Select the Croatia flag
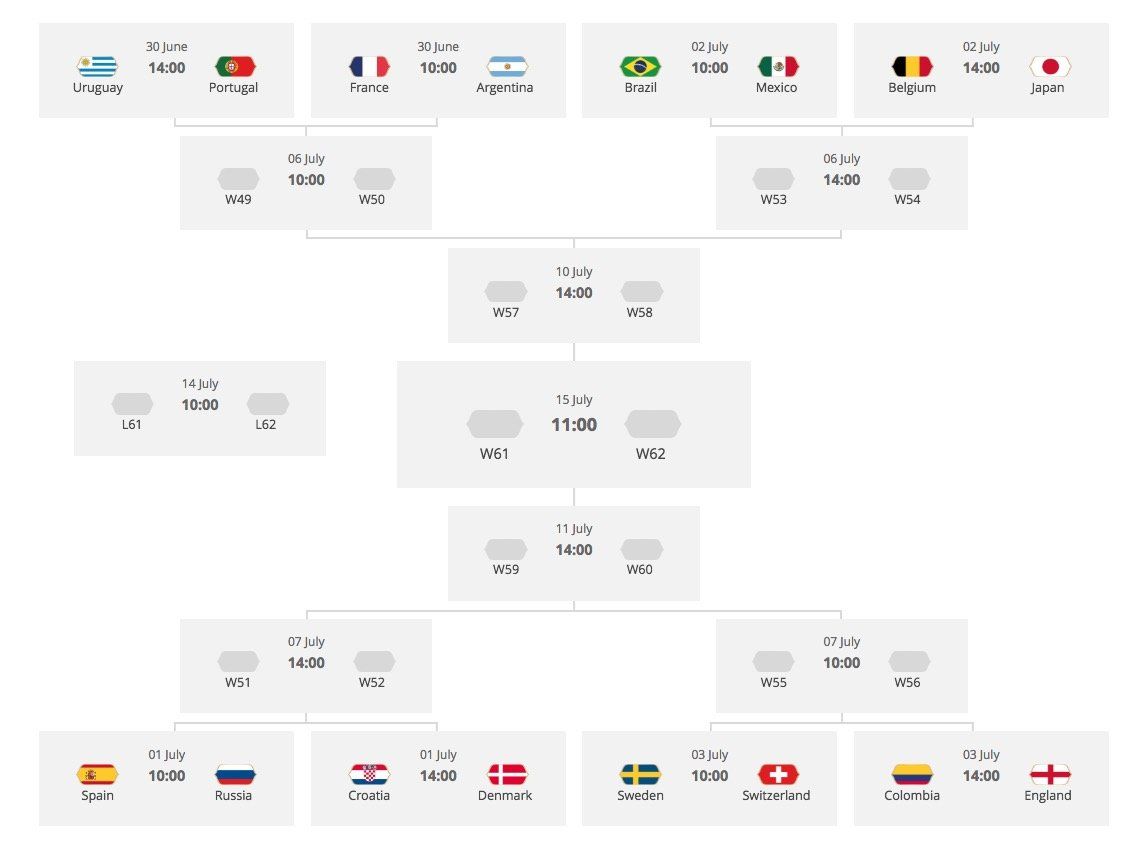Image resolution: width=1147 pixels, height=855 pixels. click(x=369, y=774)
